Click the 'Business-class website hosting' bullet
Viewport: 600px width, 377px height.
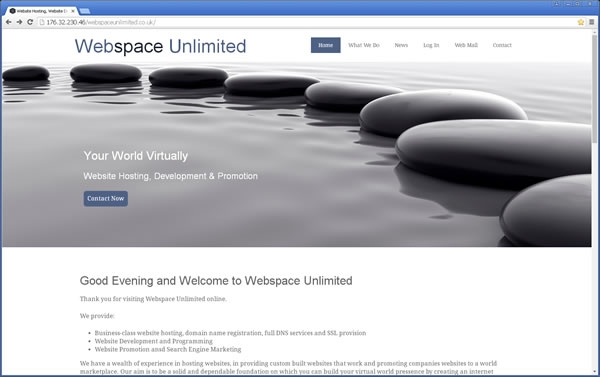pos(230,333)
